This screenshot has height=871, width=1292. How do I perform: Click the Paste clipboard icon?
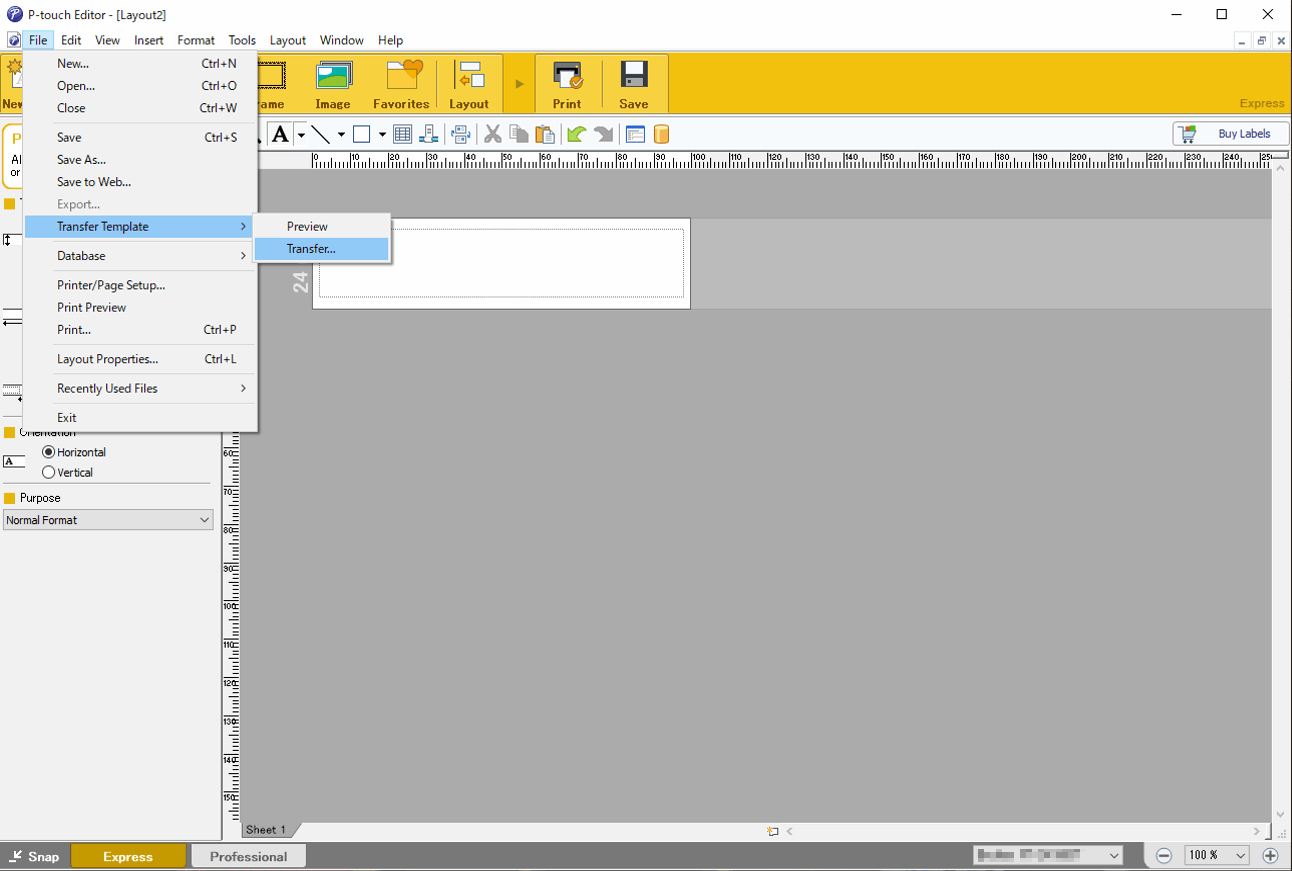coord(545,134)
